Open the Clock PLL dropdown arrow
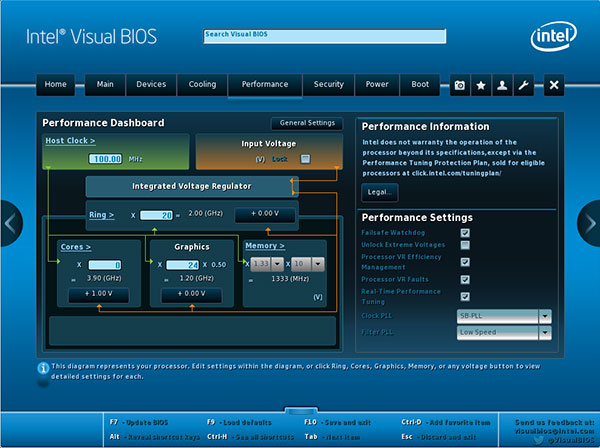Screen dimensions: 600x448 pos(545,316)
